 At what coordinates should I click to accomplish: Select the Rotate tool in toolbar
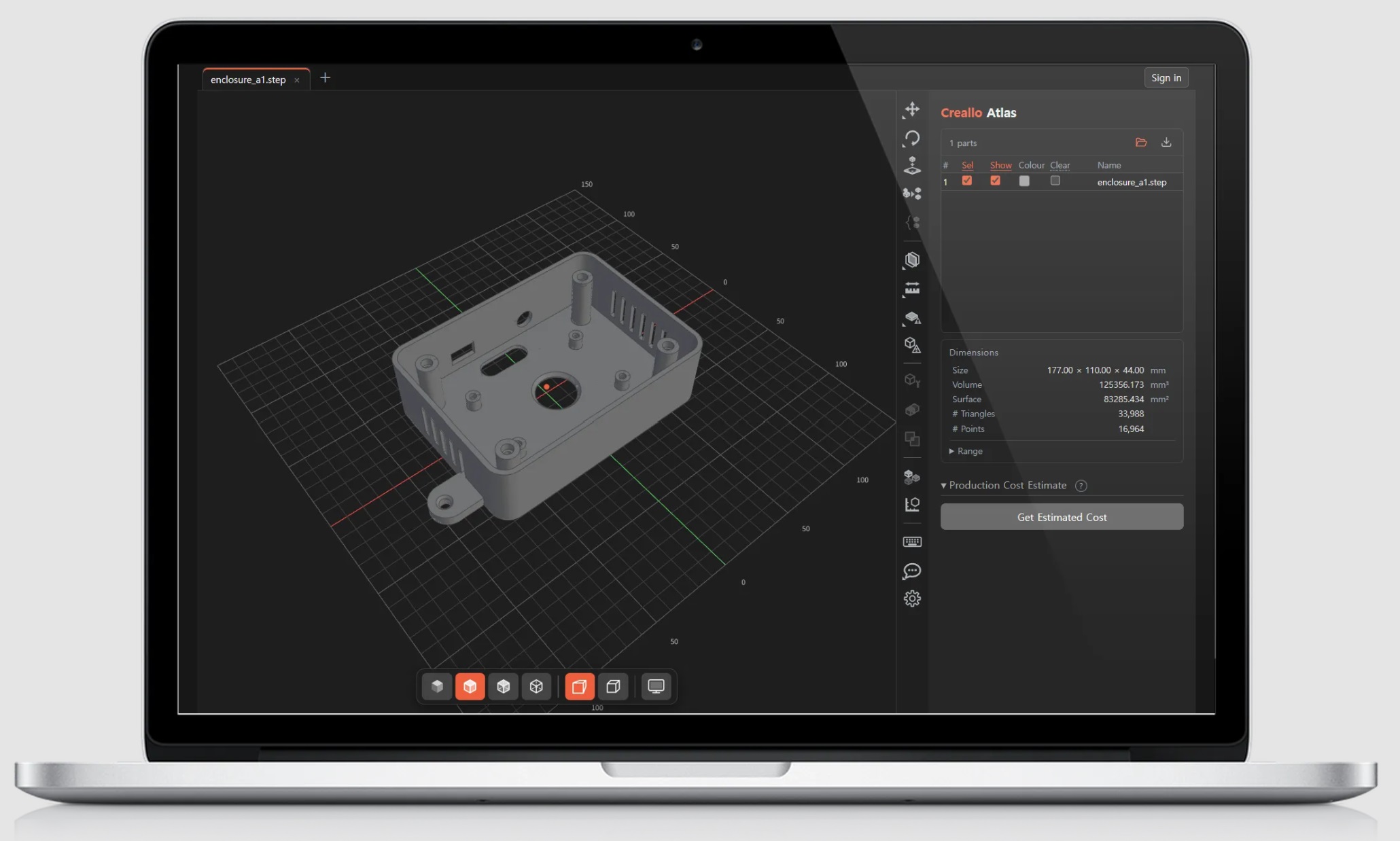[x=912, y=138]
